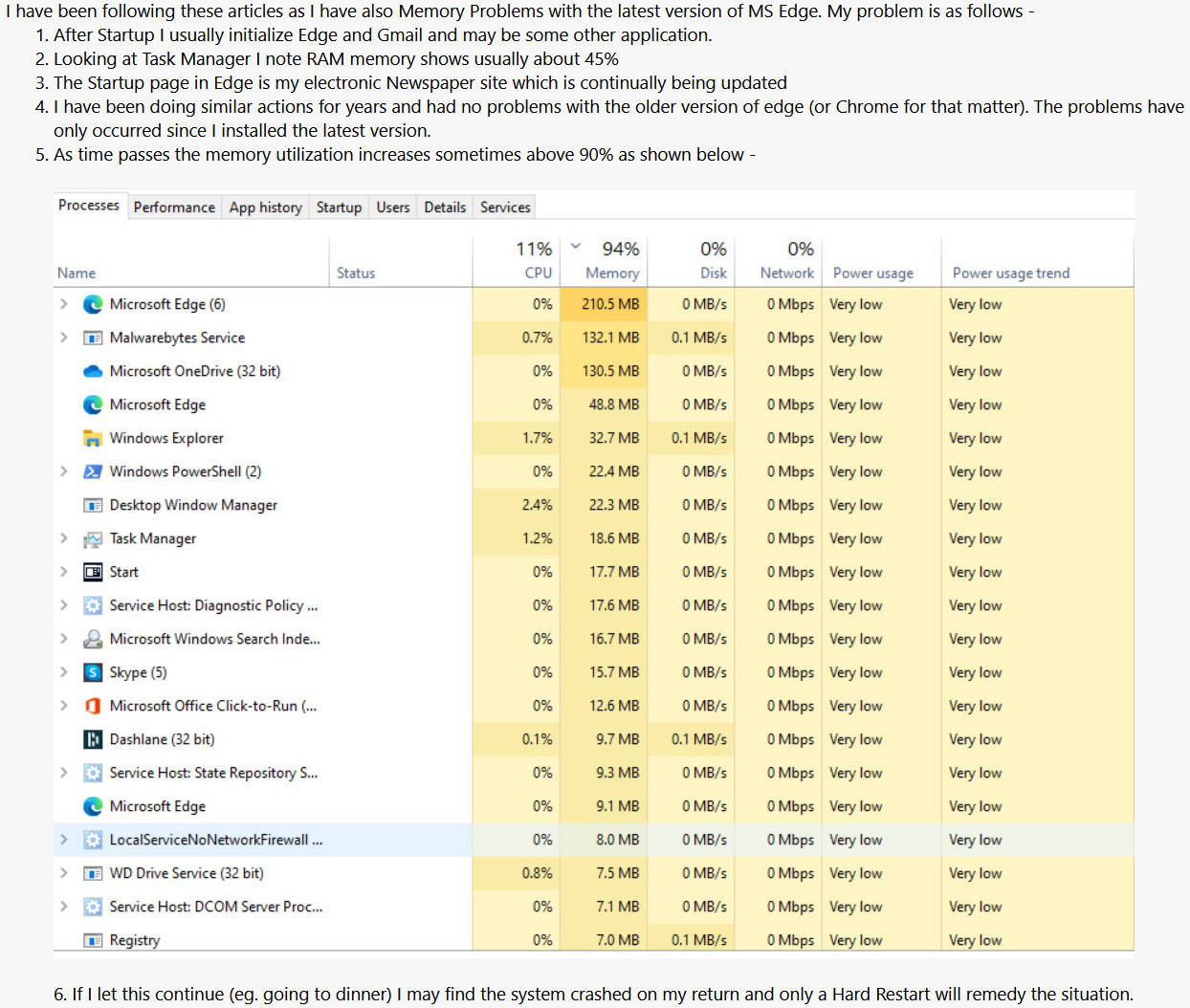This screenshot has height=1008, width=1190.
Task: Click the Edge icon of the 9.1 MB process
Action: [93, 806]
